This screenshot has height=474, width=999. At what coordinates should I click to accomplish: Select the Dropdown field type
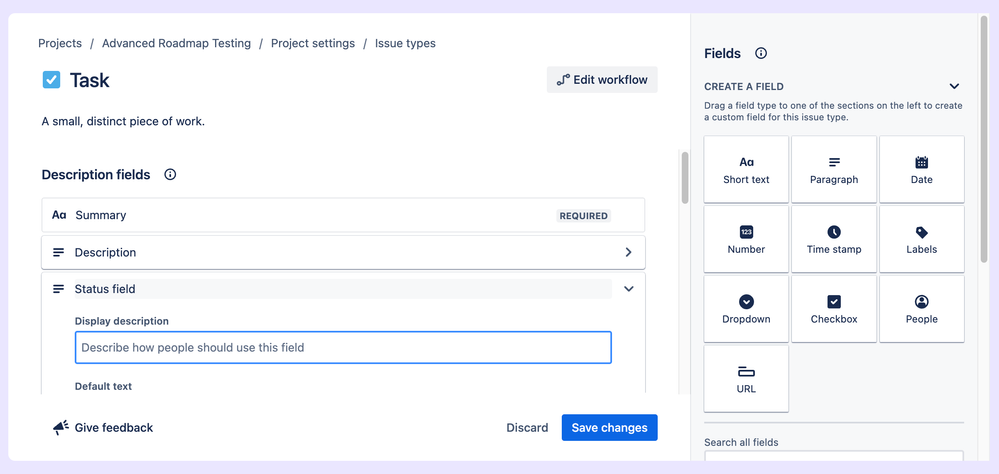pos(746,310)
